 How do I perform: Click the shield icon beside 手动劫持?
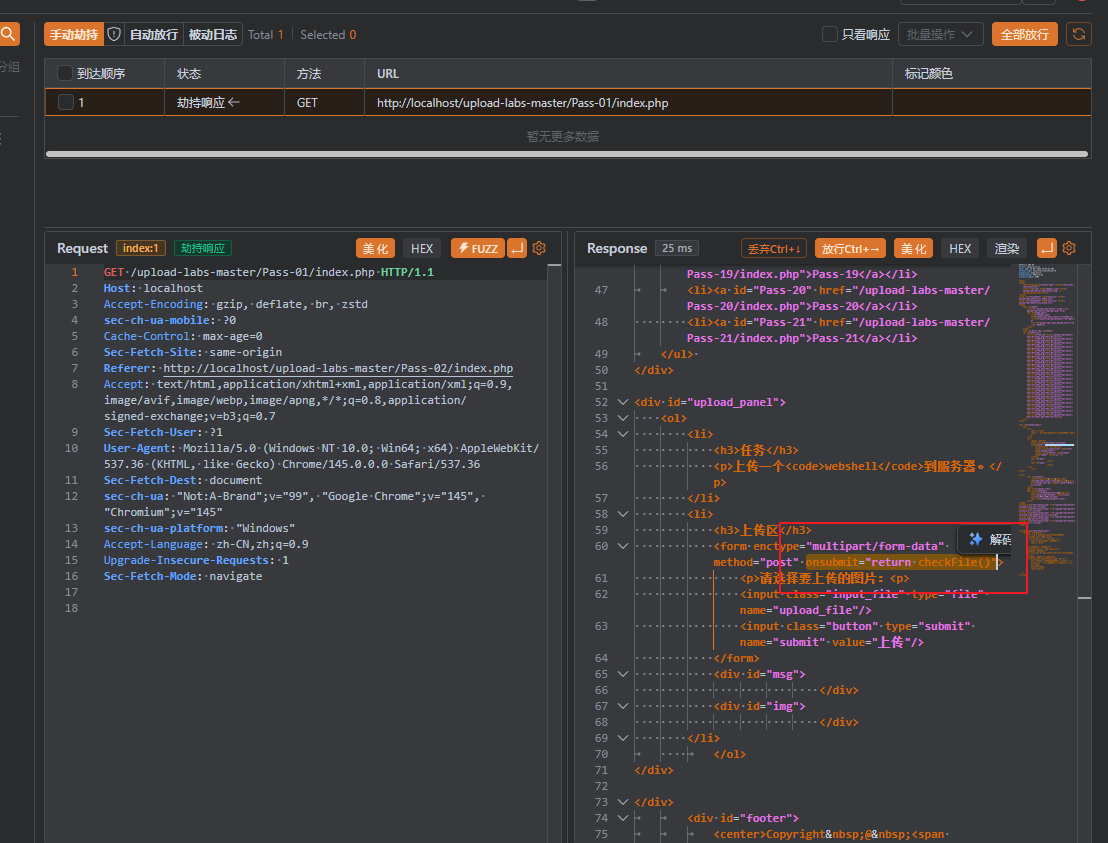114,34
